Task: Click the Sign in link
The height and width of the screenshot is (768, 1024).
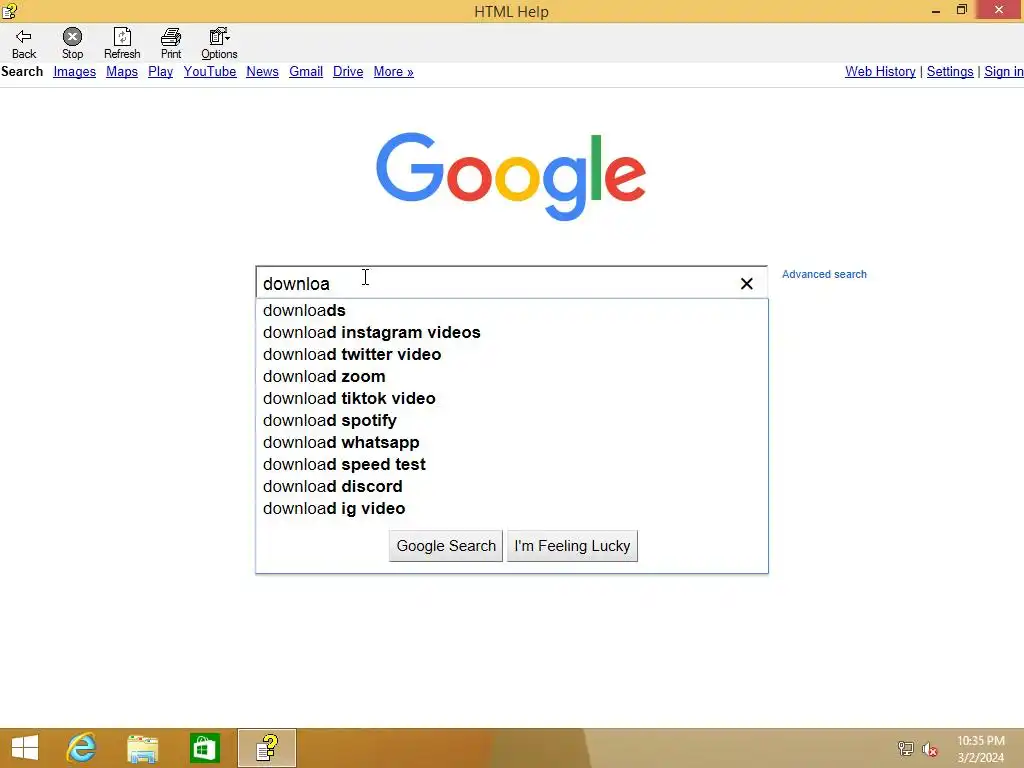Action: coord(1004,72)
